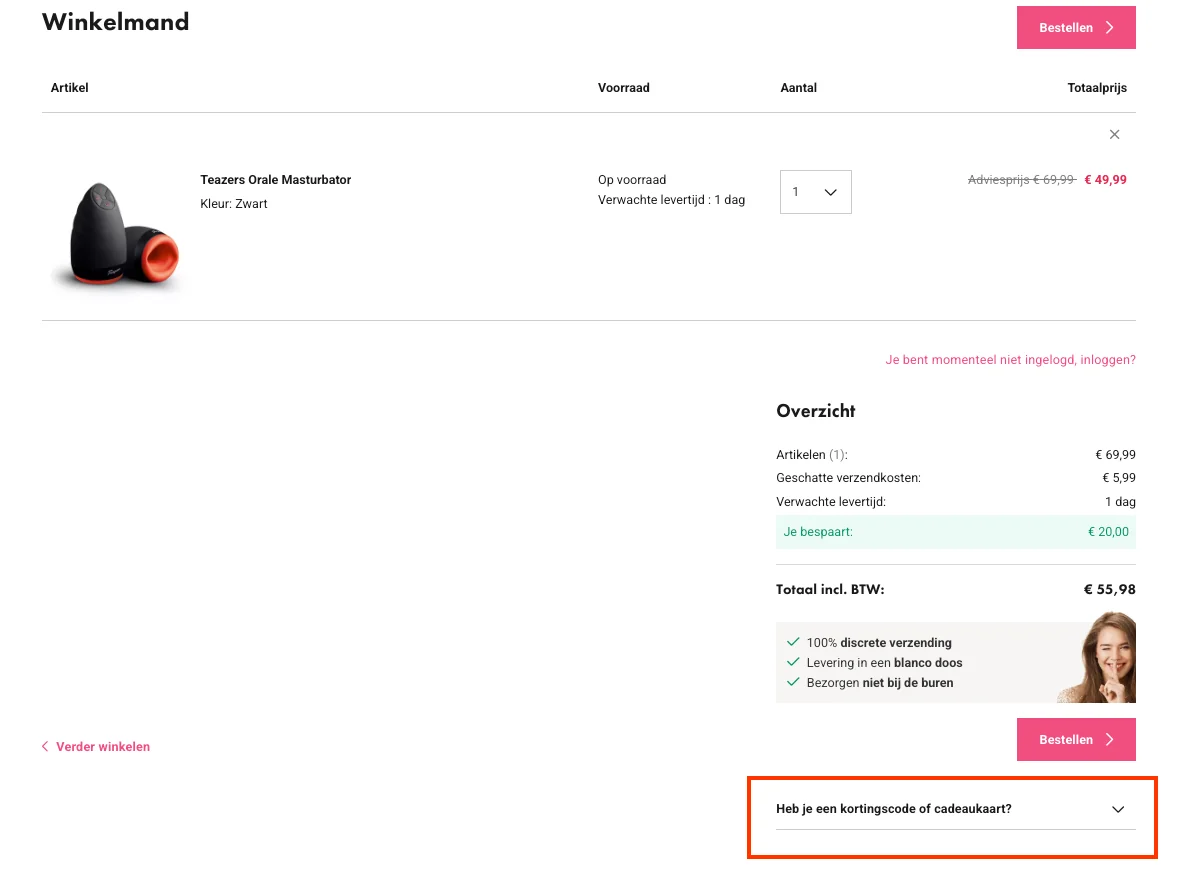Click the chevron on the quantity selector
The width and height of the screenshot is (1191, 873).
click(x=830, y=192)
